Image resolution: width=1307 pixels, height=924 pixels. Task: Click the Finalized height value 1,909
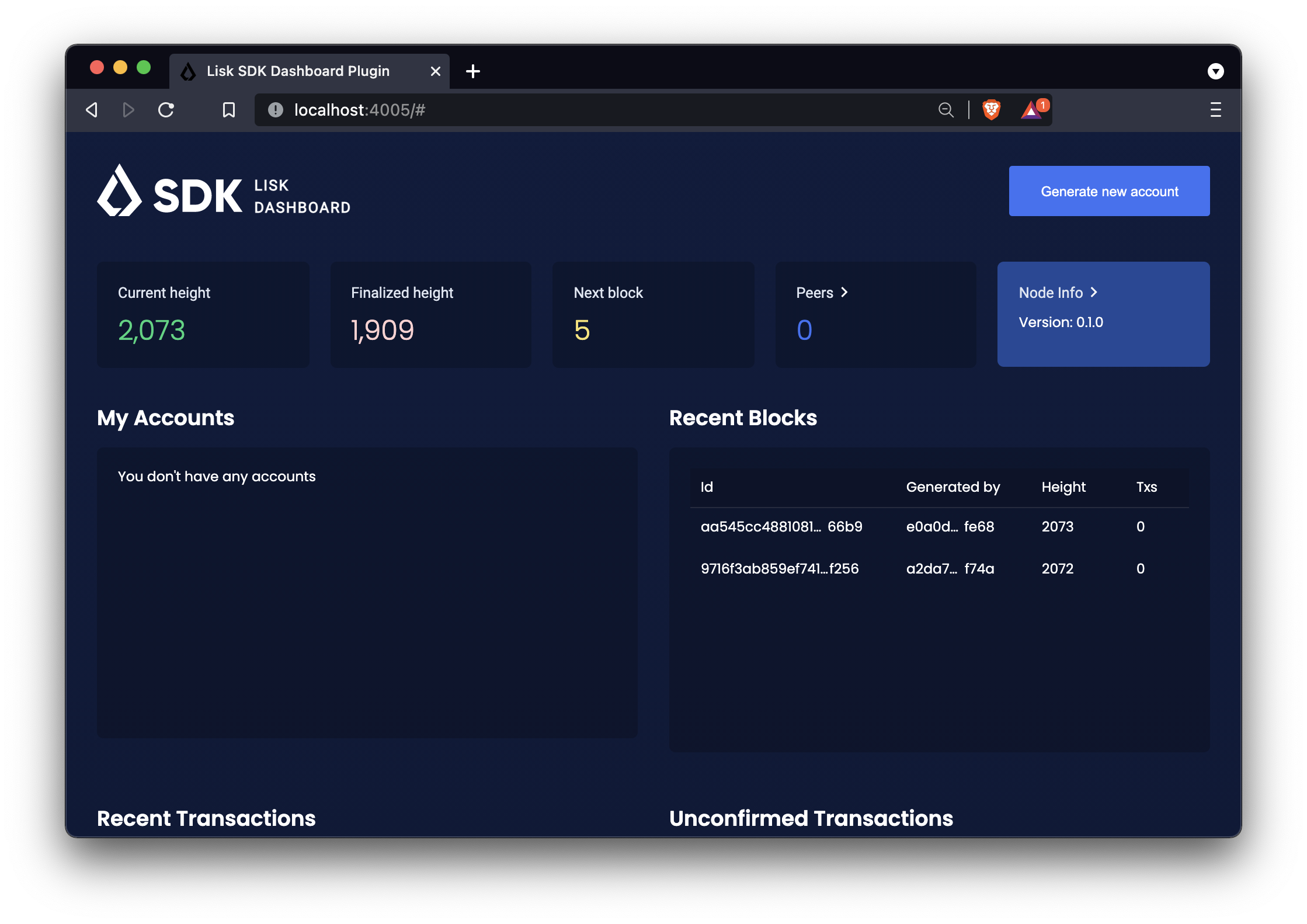(383, 331)
